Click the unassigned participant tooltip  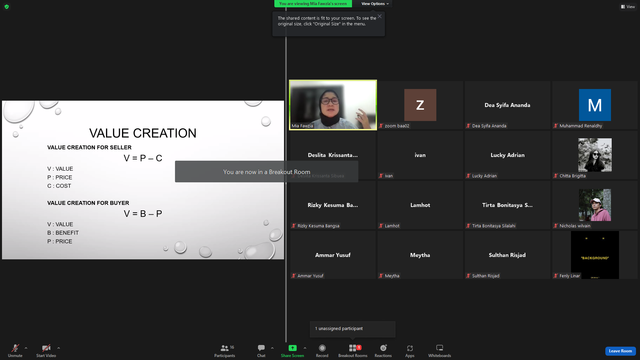tap(353, 329)
